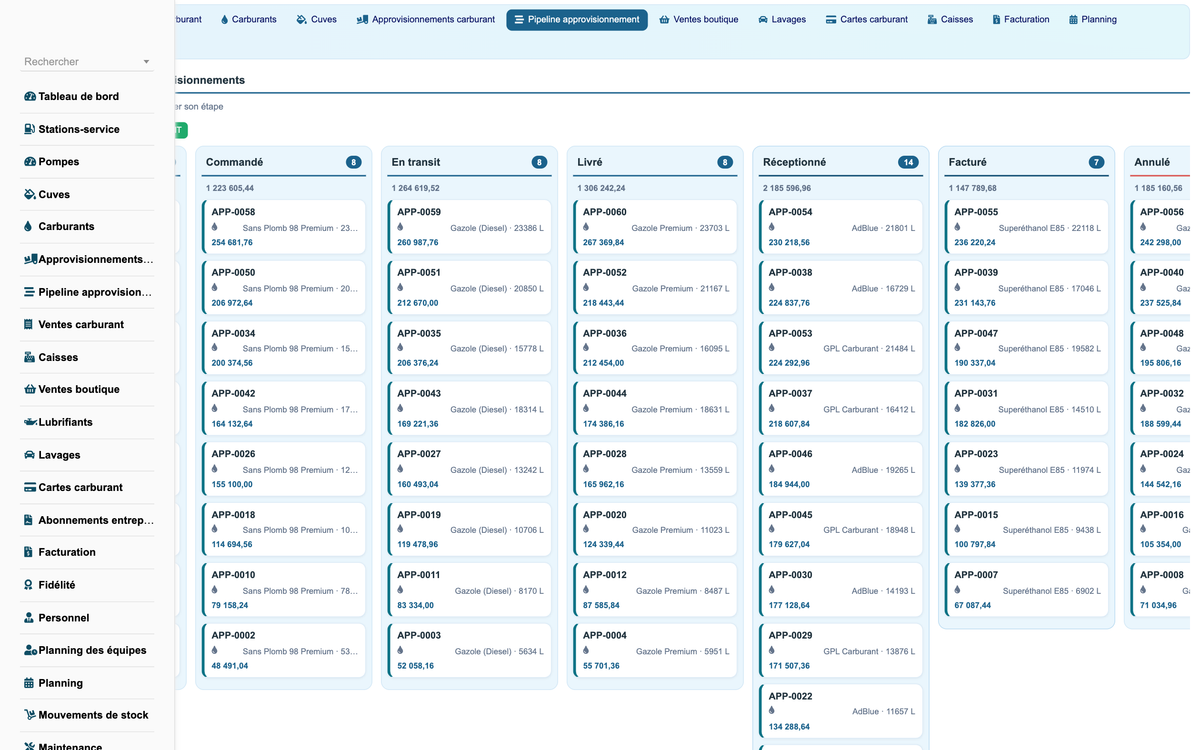This screenshot has width=1200, height=750.
Task: Open card APP-0003 Gazole 5634 L
Action: pyautogui.click(x=469, y=650)
